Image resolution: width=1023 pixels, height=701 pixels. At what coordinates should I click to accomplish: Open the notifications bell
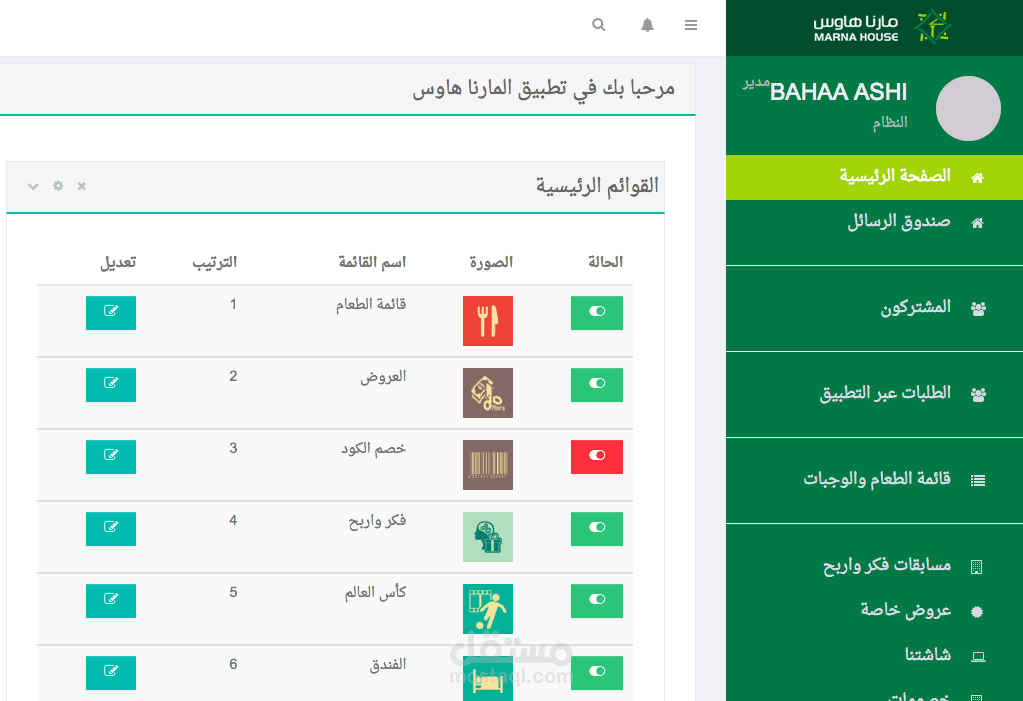click(646, 24)
